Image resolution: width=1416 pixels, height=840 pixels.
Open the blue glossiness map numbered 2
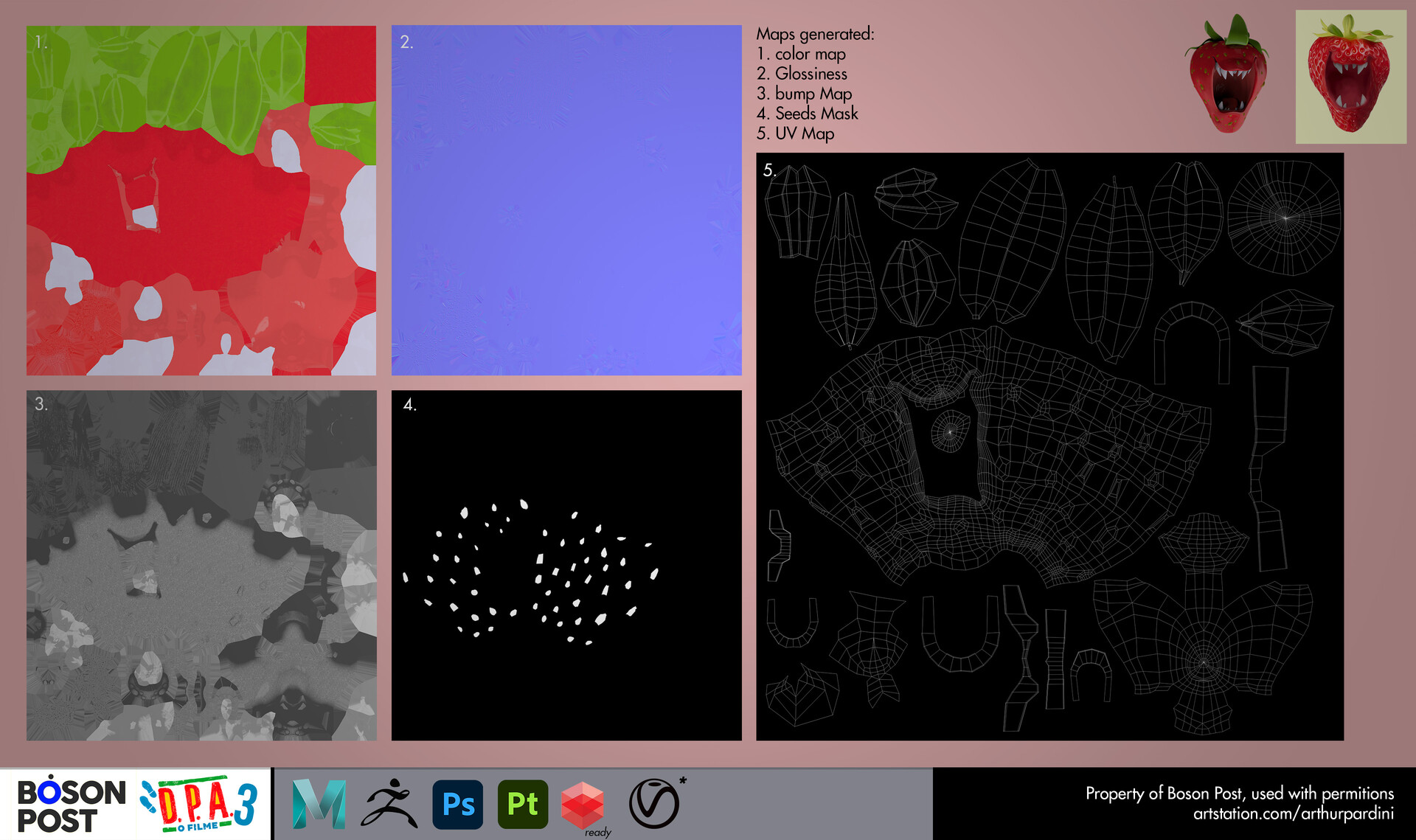click(566, 201)
